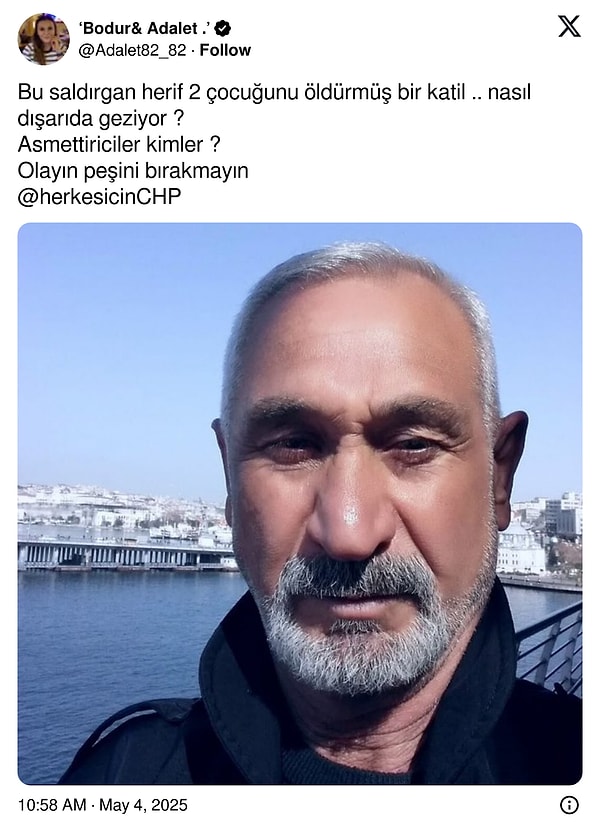Click the tweet line starting 'Bu saldırgan herif'
This screenshot has width=600, height=835.
[274, 92]
